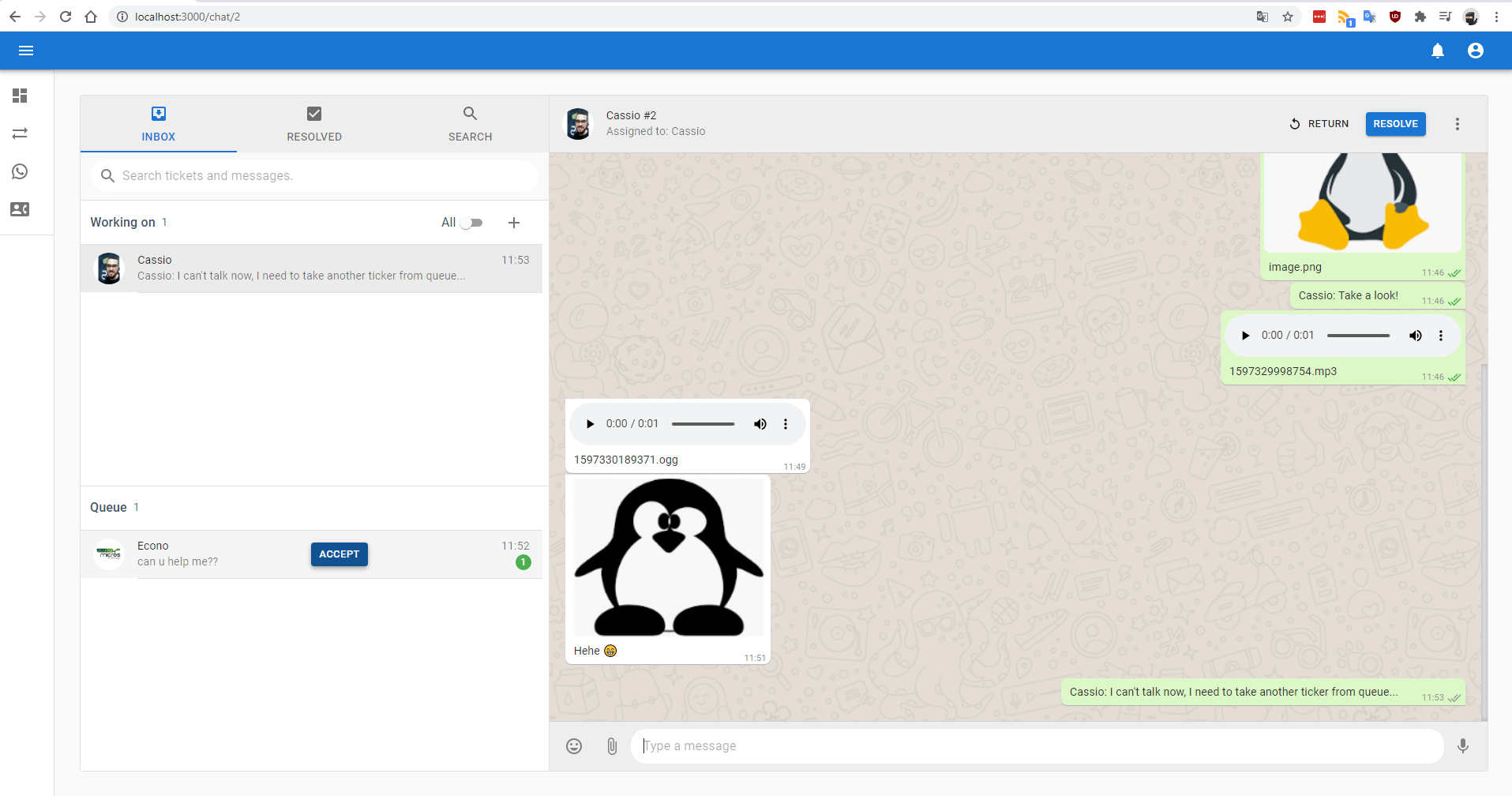Image resolution: width=1512 pixels, height=796 pixels.
Task: Open ticket options menu next to Resolve
Action: 1457,124
